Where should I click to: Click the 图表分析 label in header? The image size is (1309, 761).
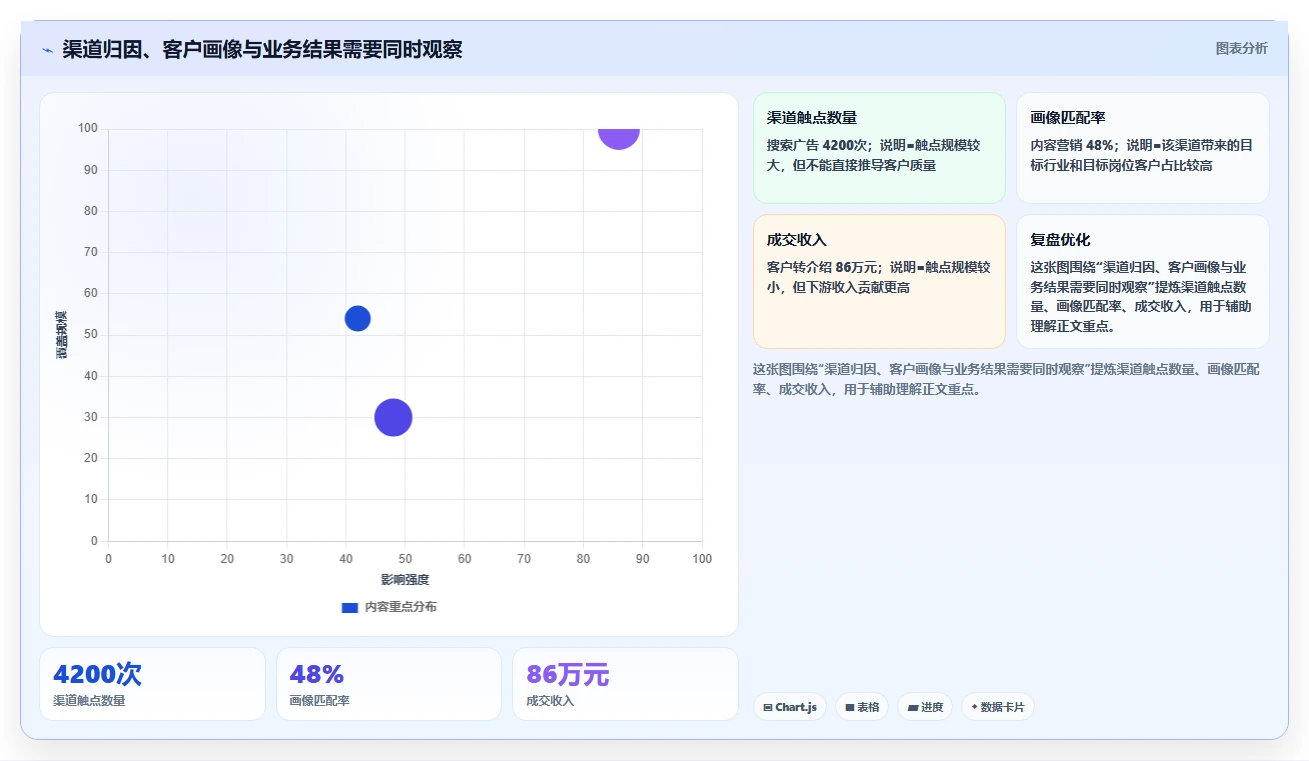tap(1241, 48)
